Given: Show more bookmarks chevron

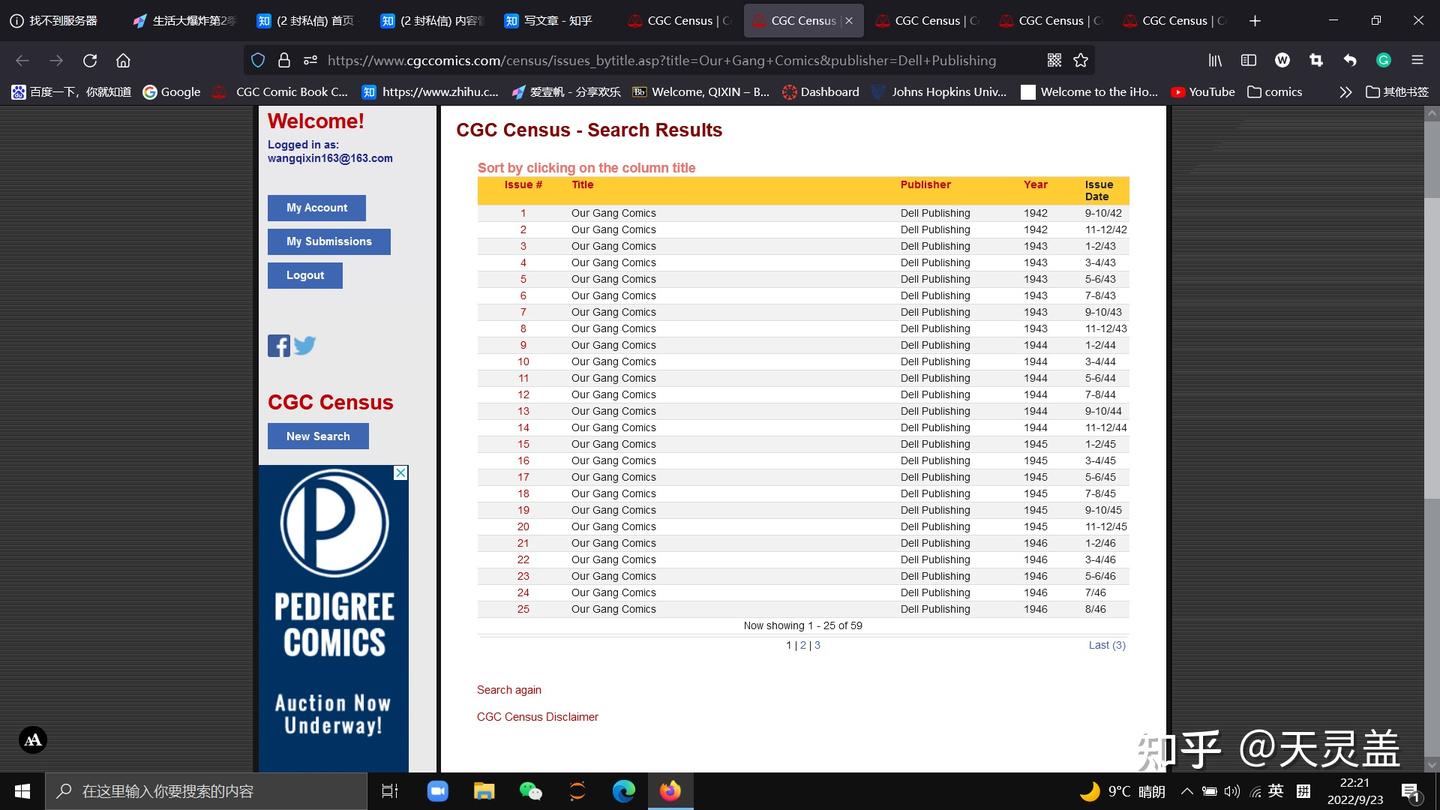Looking at the screenshot, I should (x=1346, y=92).
